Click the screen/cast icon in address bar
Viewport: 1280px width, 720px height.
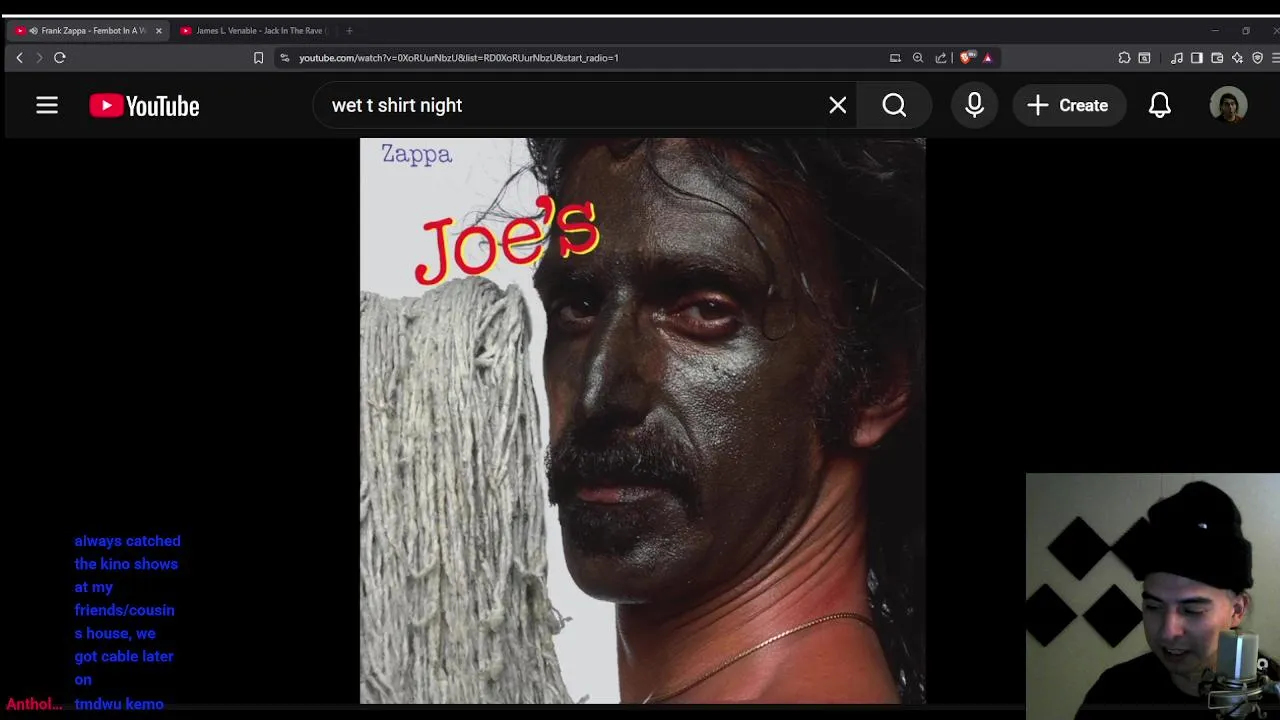(x=895, y=58)
